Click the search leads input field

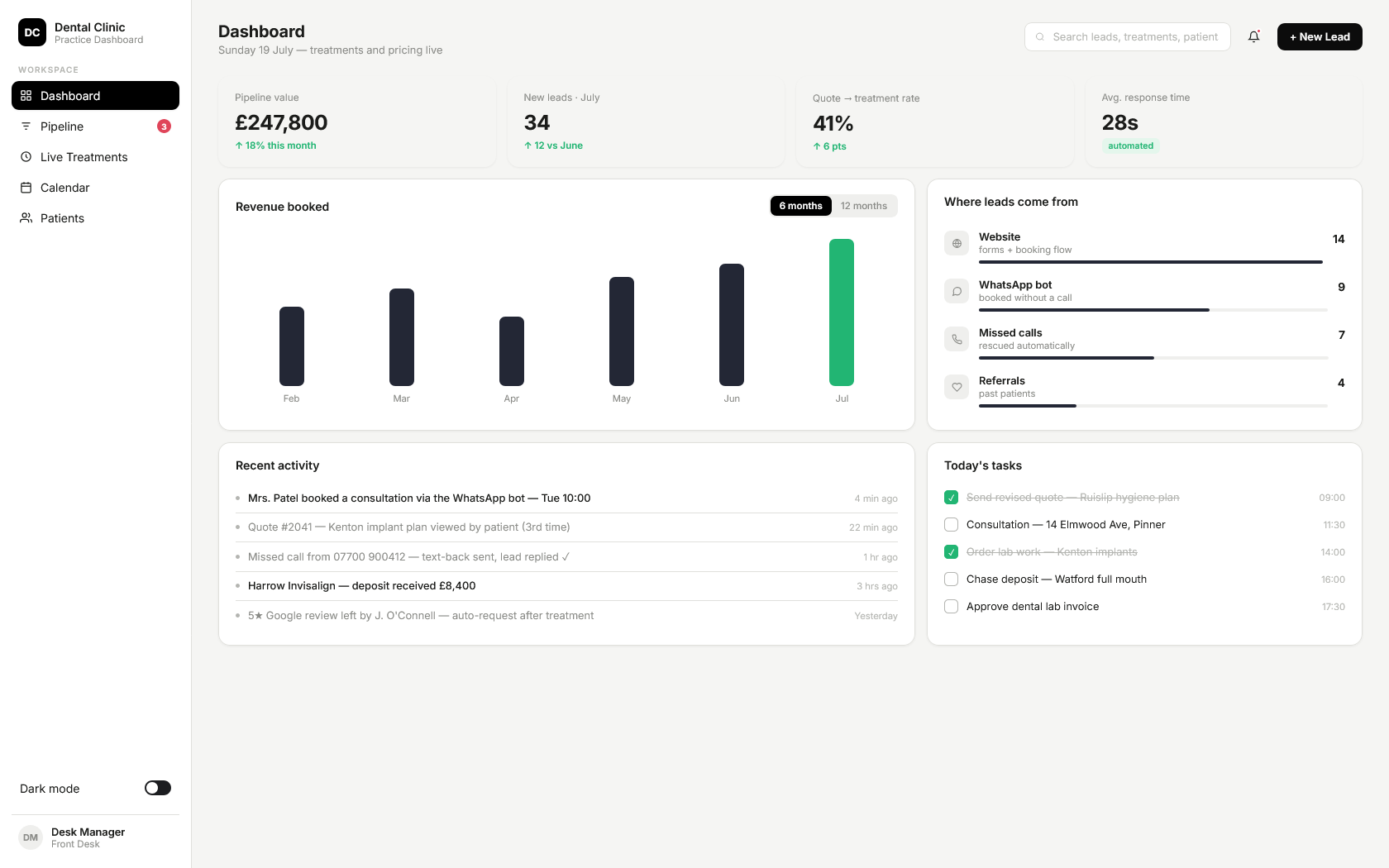point(1128,37)
